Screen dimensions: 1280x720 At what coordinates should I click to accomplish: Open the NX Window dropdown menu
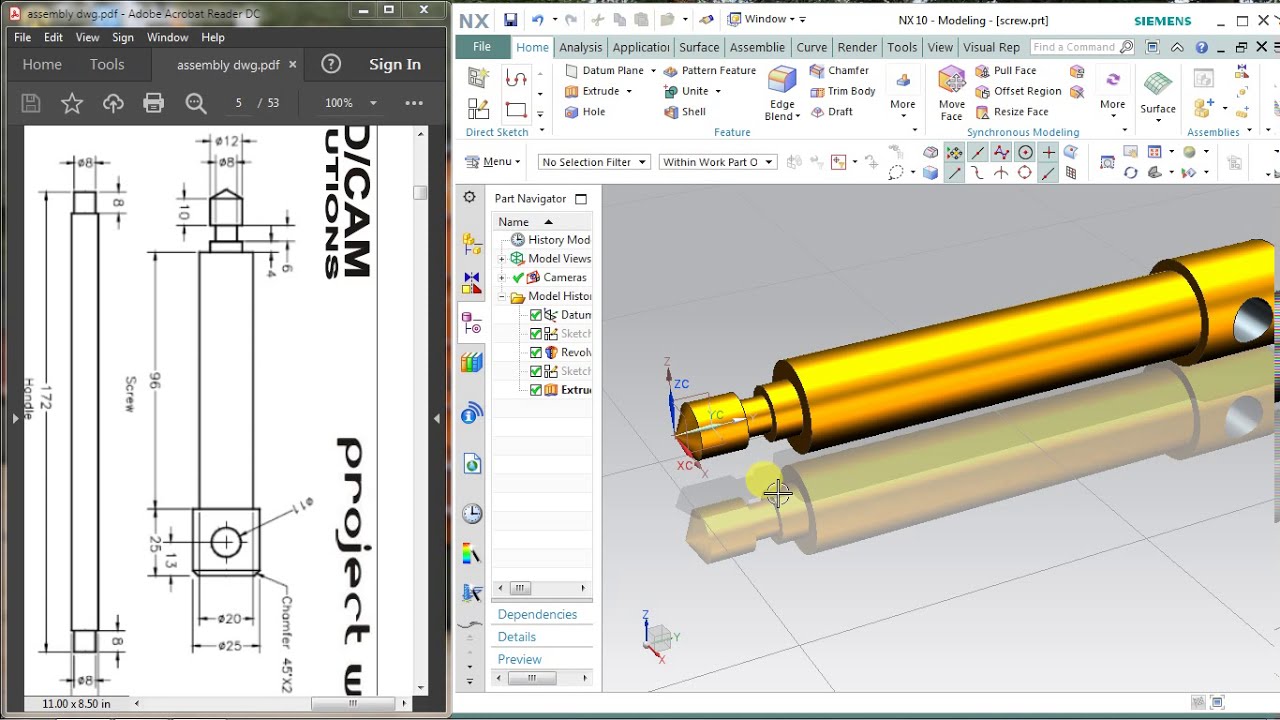coord(767,19)
